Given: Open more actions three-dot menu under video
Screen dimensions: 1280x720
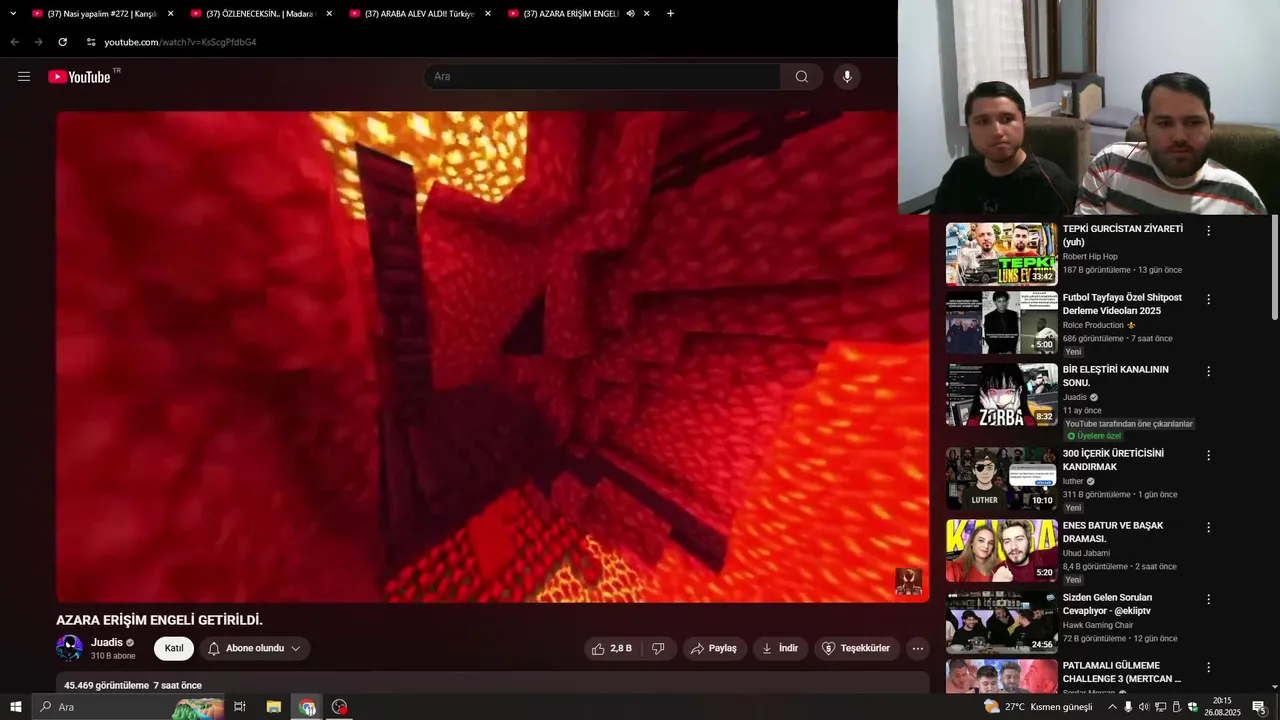Looking at the screenshot, I should click(x=917, y=648).
